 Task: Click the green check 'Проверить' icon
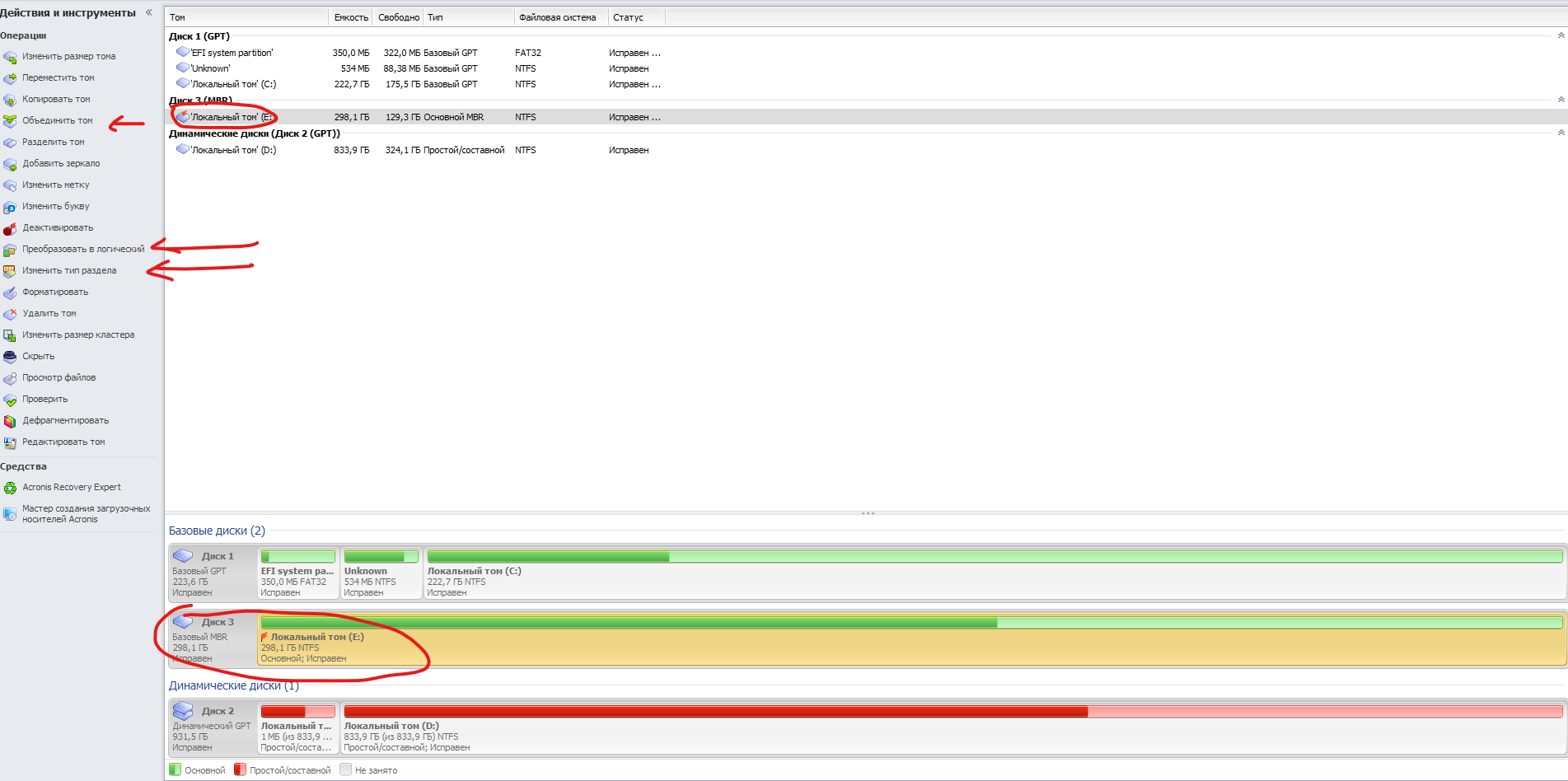[x=10, y=400]
